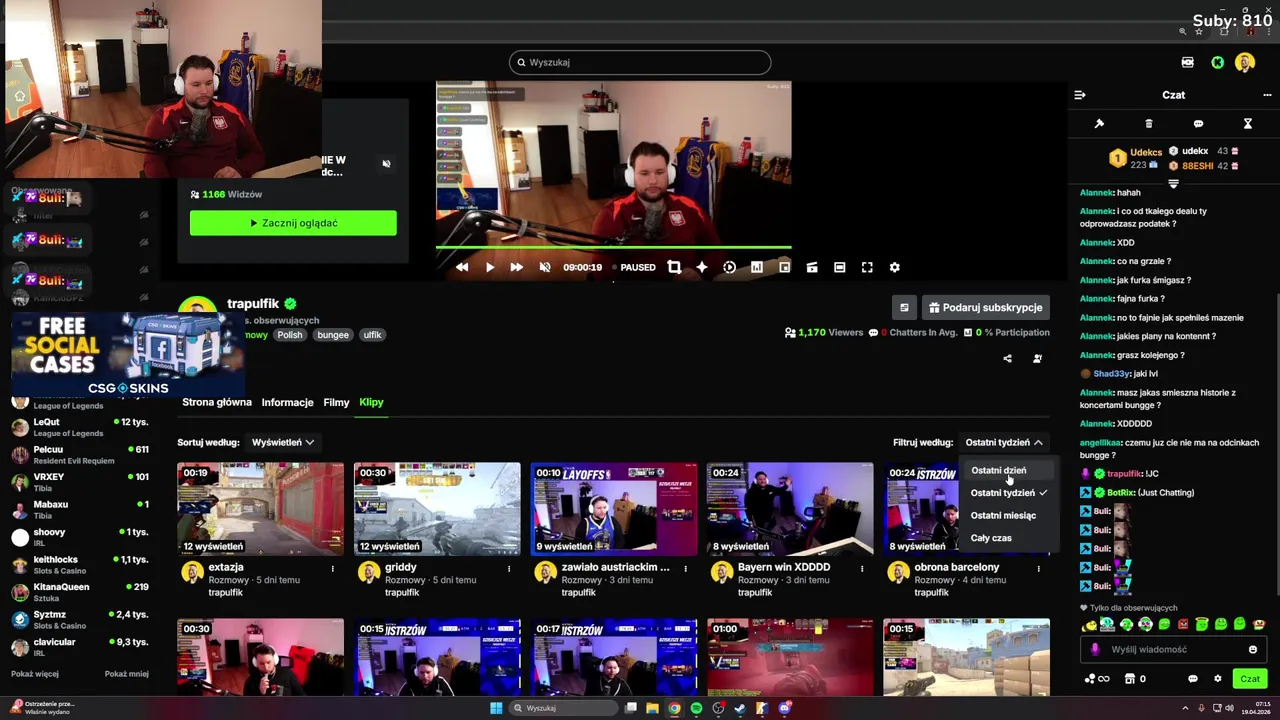Click the user icon next to share
This screenshot has width=1280, height=720.
(1037, 358)
